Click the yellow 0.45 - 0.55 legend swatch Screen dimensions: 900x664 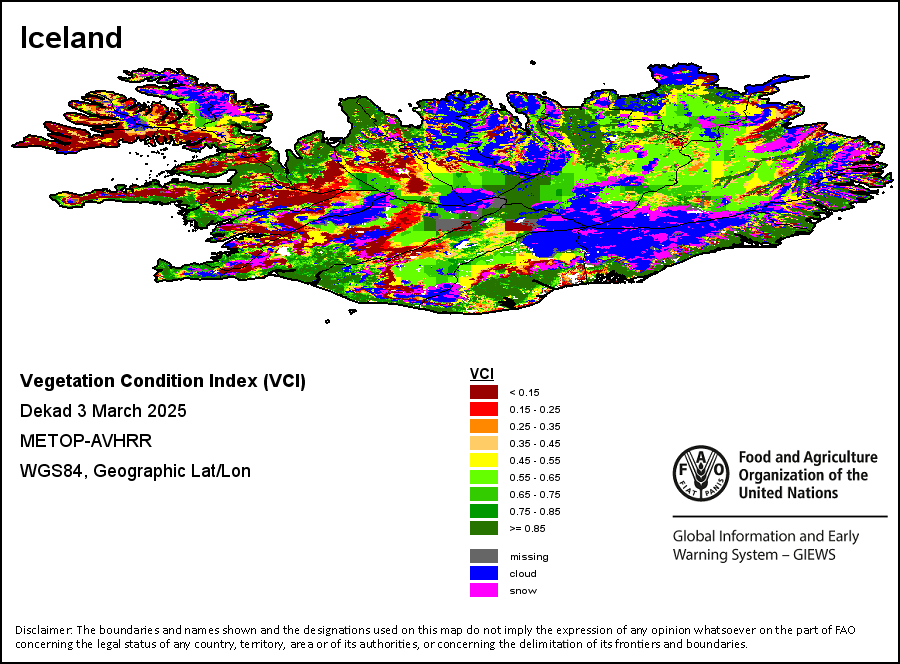(484, 460)
